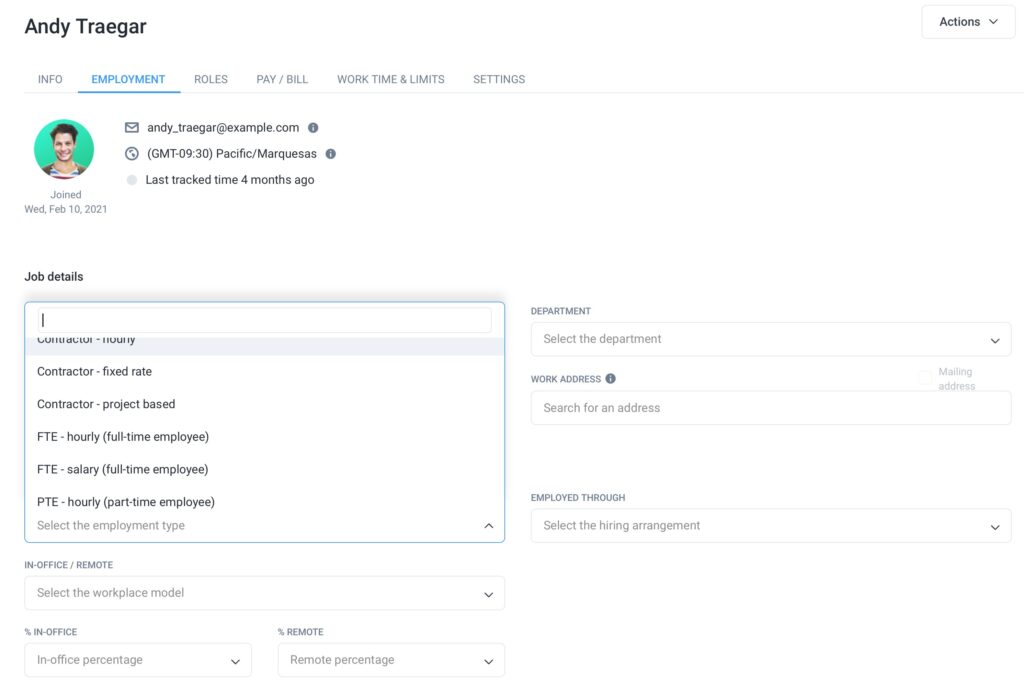Select FTE - salary (full-time employee)
The height and width of the screenshot is (694, 1024).
[123, 470]
